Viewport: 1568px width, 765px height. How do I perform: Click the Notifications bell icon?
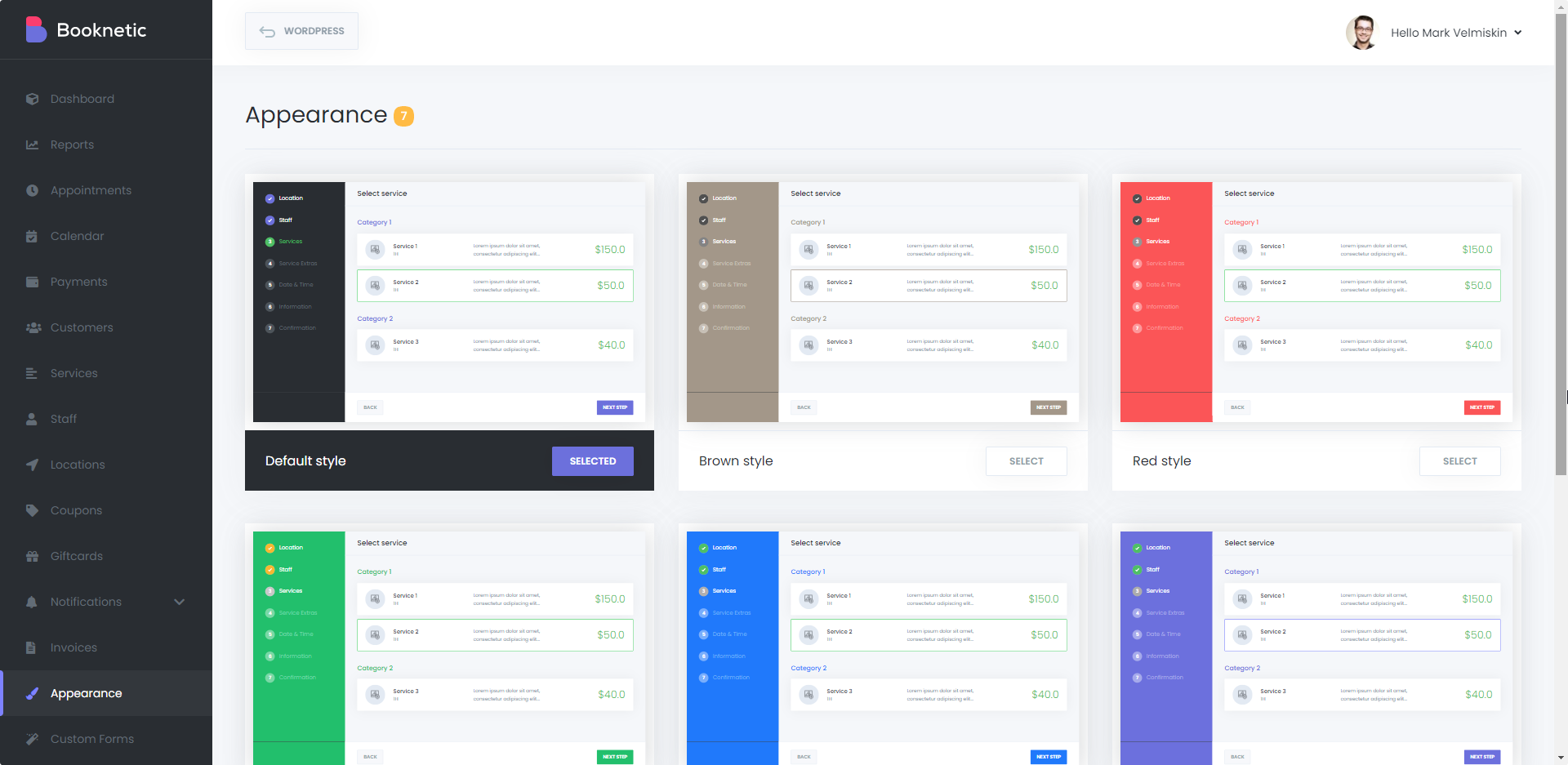(32, 602)
